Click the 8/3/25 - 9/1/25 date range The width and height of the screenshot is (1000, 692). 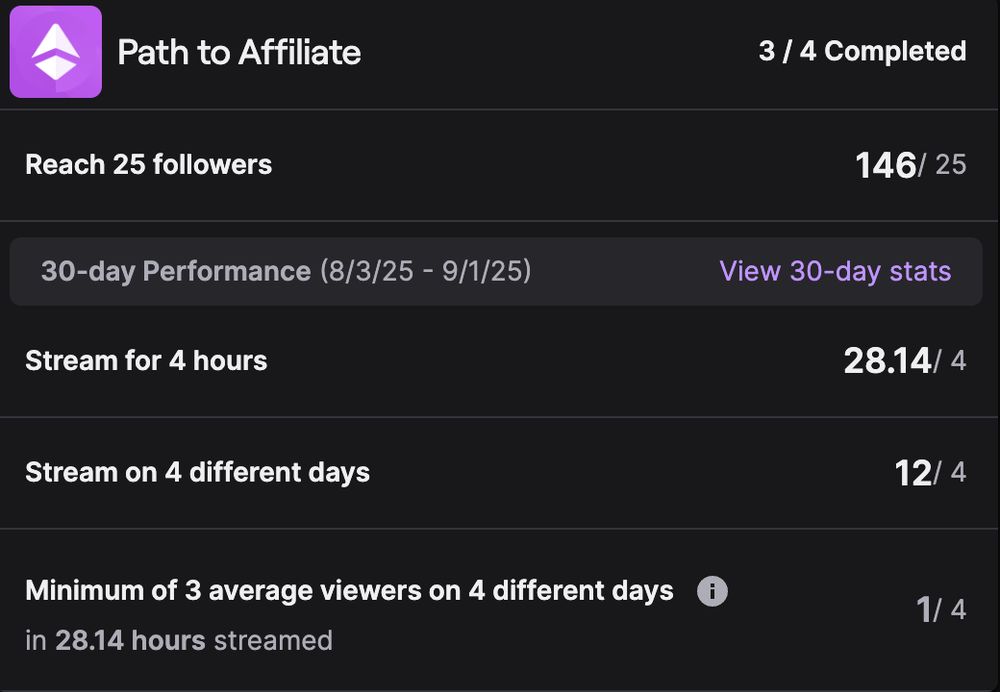425,271
